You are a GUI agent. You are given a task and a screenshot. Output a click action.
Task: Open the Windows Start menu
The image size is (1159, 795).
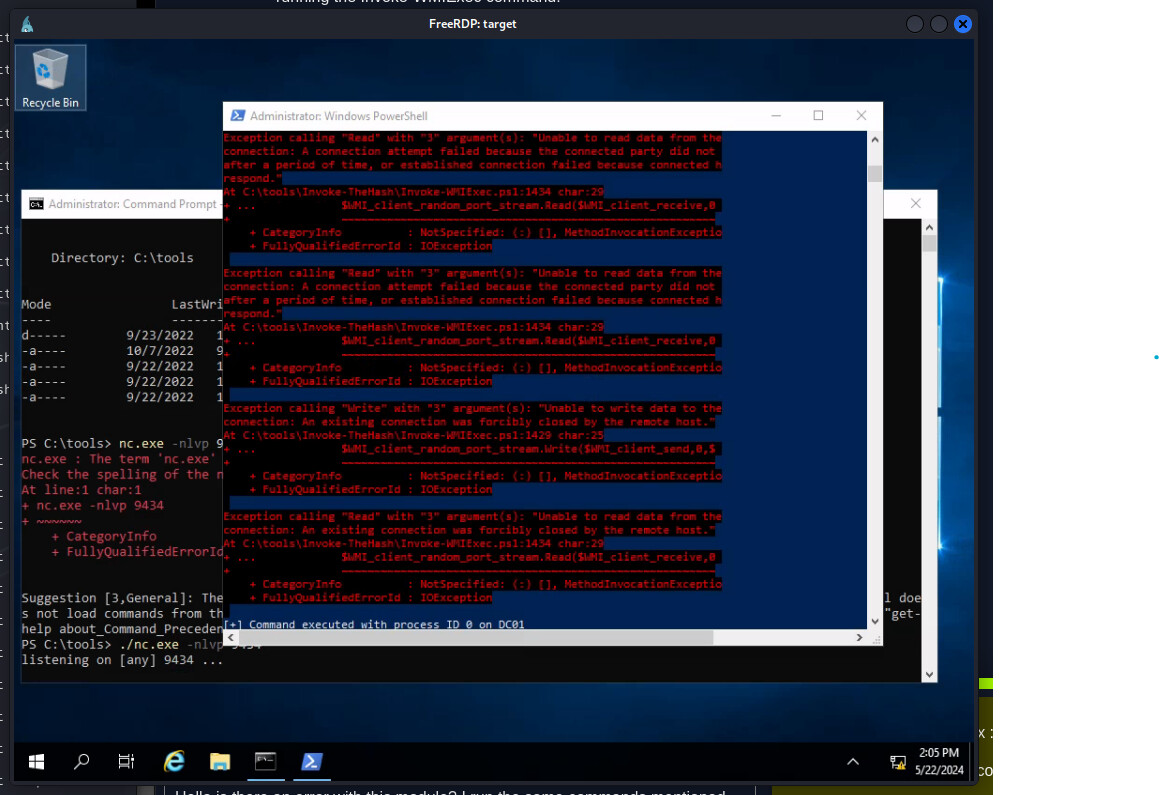coord(36,762)
